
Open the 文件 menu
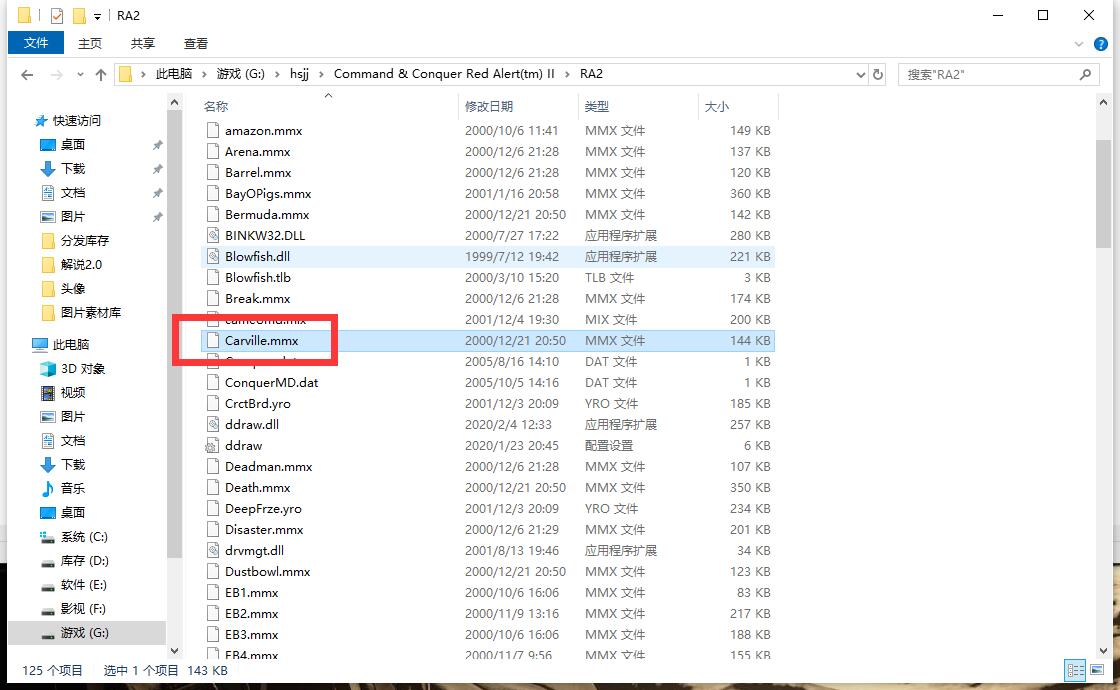click(x=36, y=43)
